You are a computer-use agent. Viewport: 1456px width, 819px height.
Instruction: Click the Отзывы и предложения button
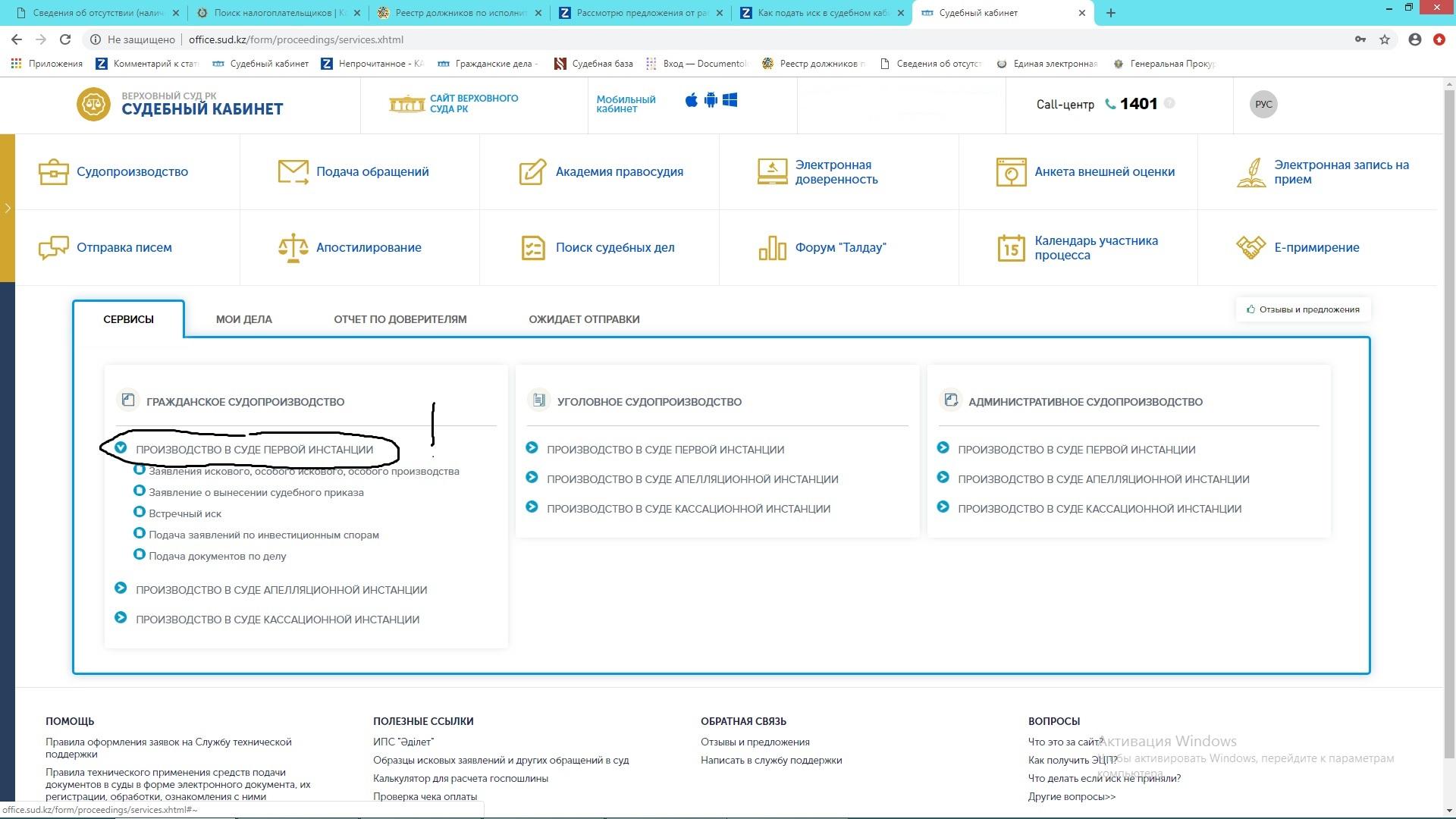coord(1303,309)
